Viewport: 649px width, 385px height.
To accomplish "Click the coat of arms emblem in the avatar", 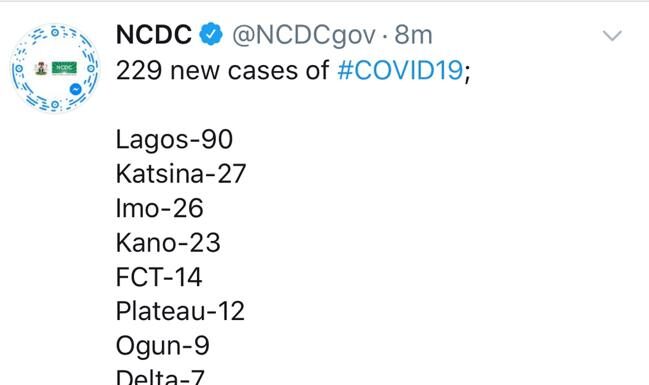I will pos(41,68).
